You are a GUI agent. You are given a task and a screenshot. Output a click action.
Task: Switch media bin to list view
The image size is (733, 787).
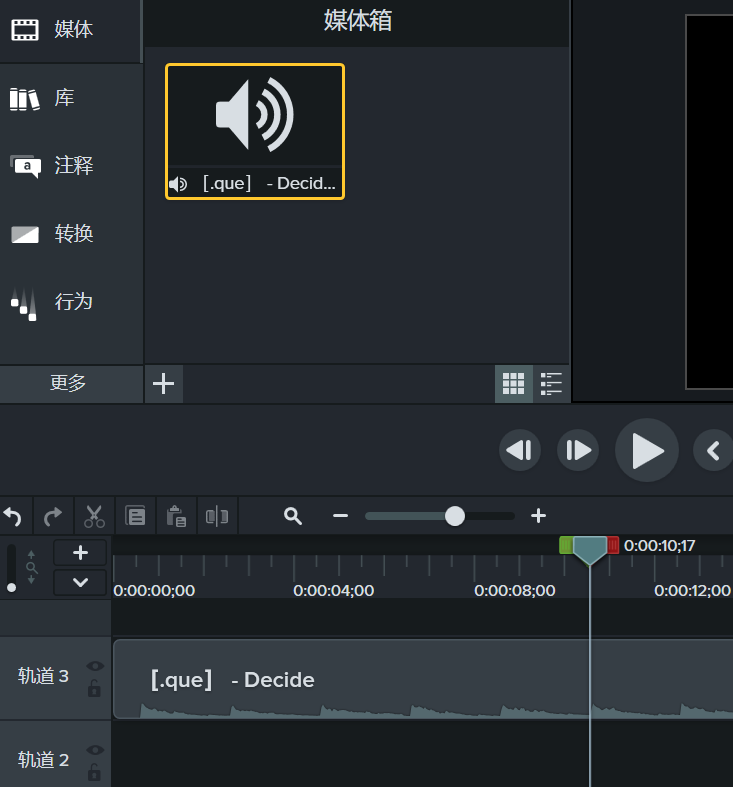tap(551, 383)
